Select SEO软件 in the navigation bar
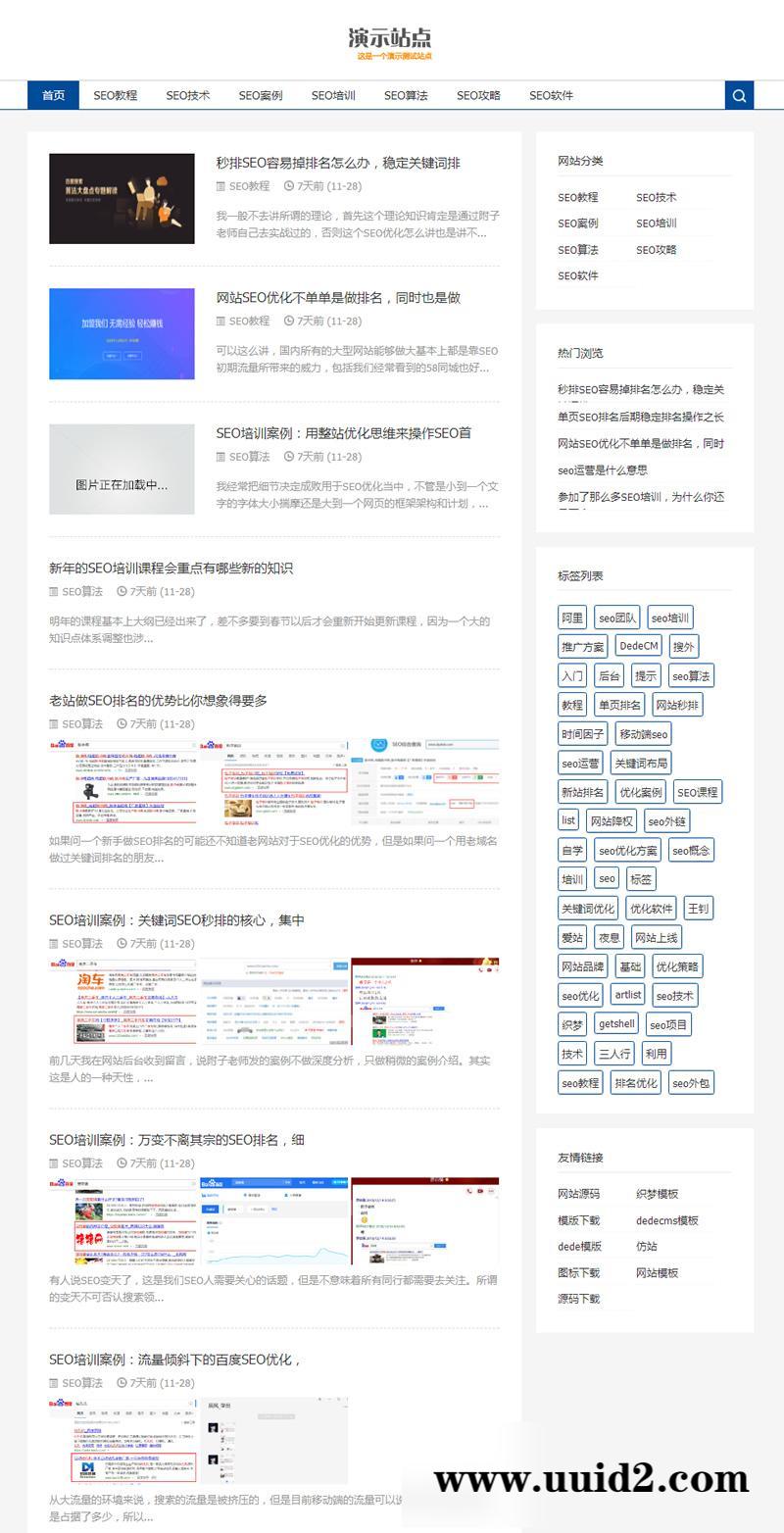This screenshot has height=1533, width=784. pyautogui.click(x=551, y=95)
